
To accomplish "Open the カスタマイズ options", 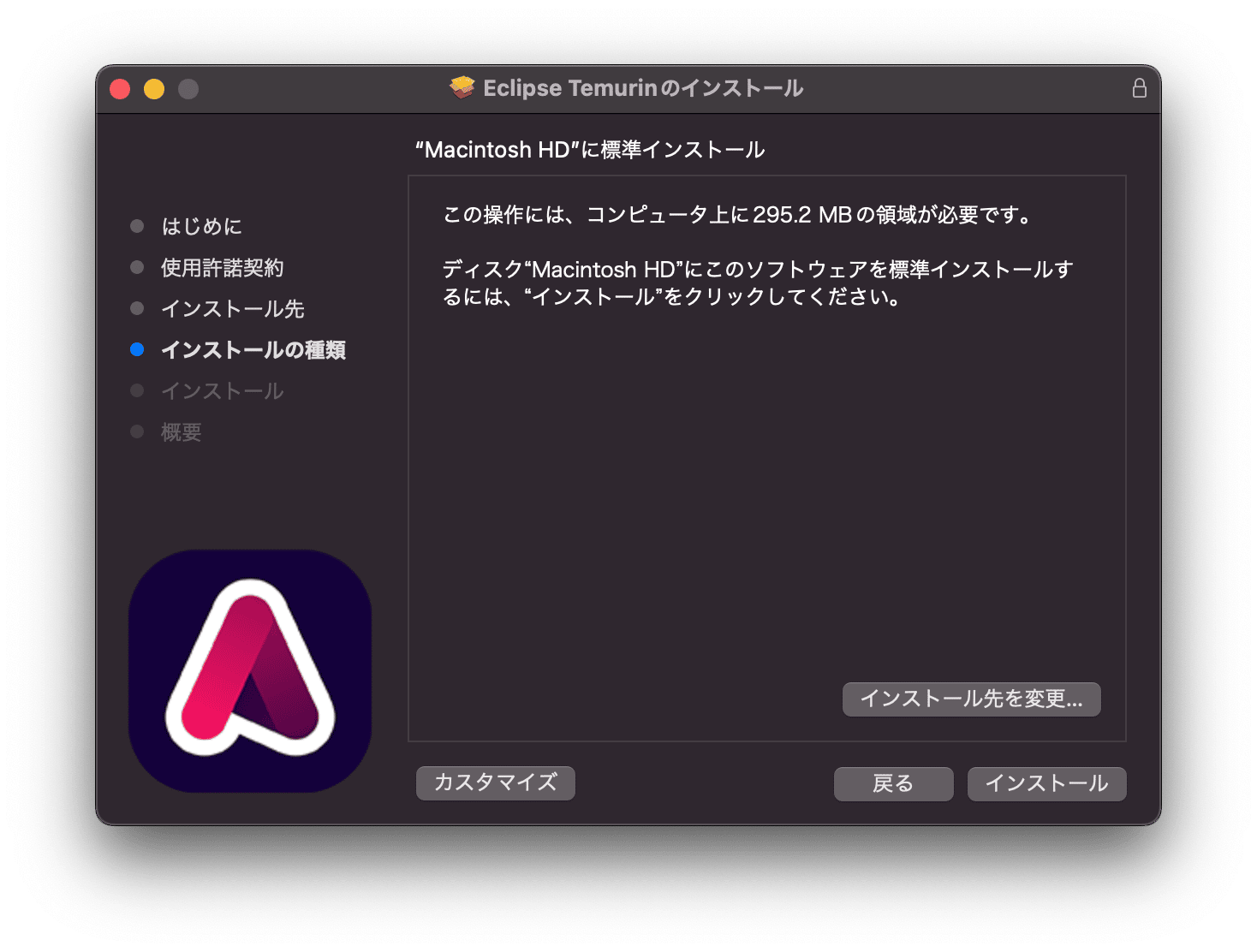I will coord(495,782).
